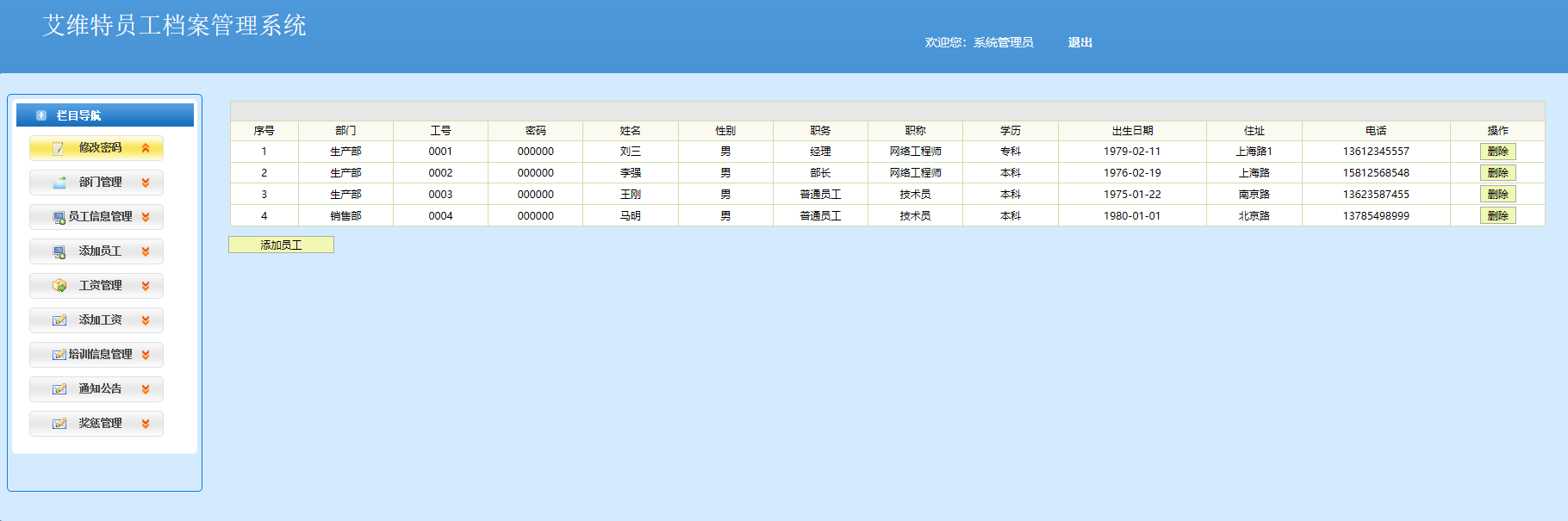Click phone number 13612345557

[1376, 152]
